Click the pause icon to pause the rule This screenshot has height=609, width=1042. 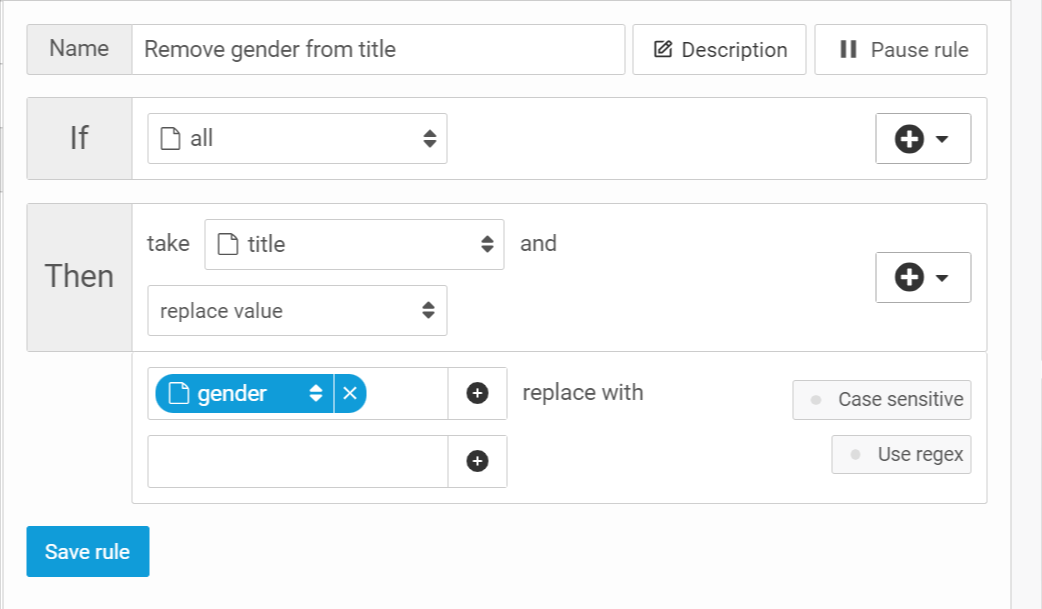coord(848,50)
